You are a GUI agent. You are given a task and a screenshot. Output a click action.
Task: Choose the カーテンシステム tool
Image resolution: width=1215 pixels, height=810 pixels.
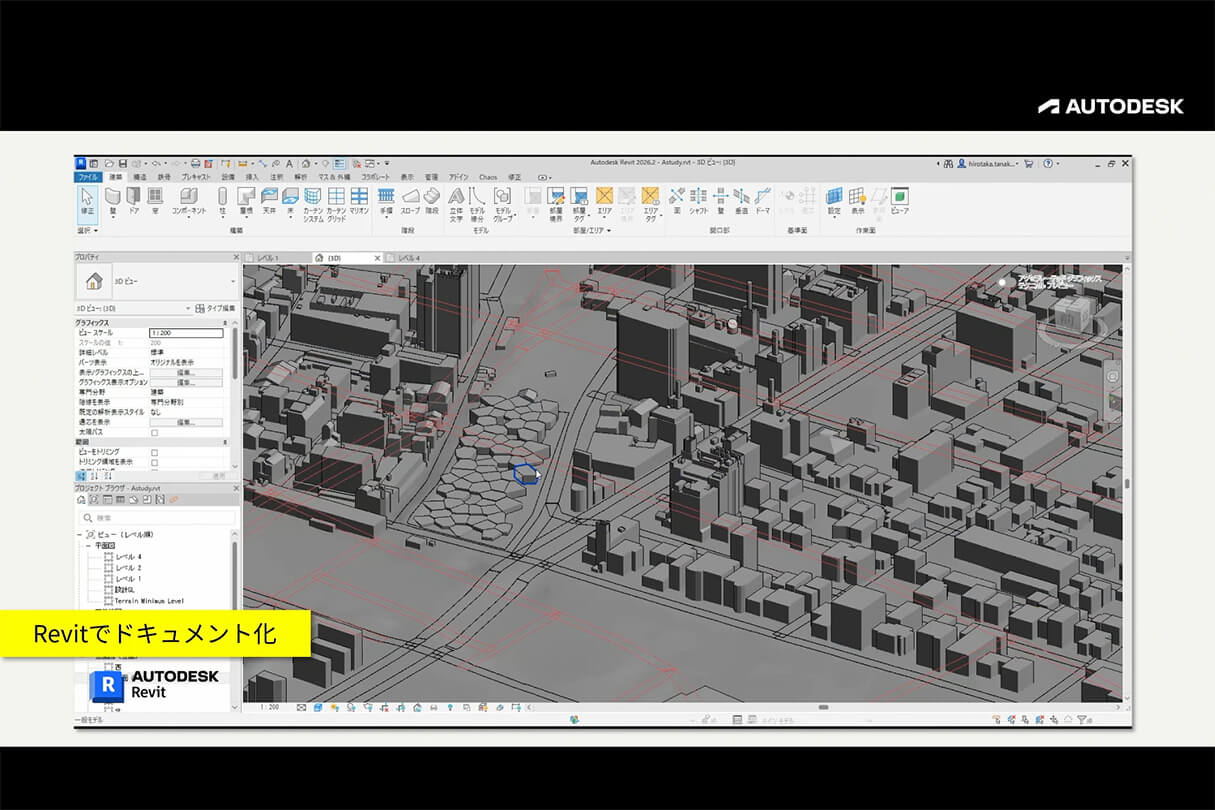(313, 203)
